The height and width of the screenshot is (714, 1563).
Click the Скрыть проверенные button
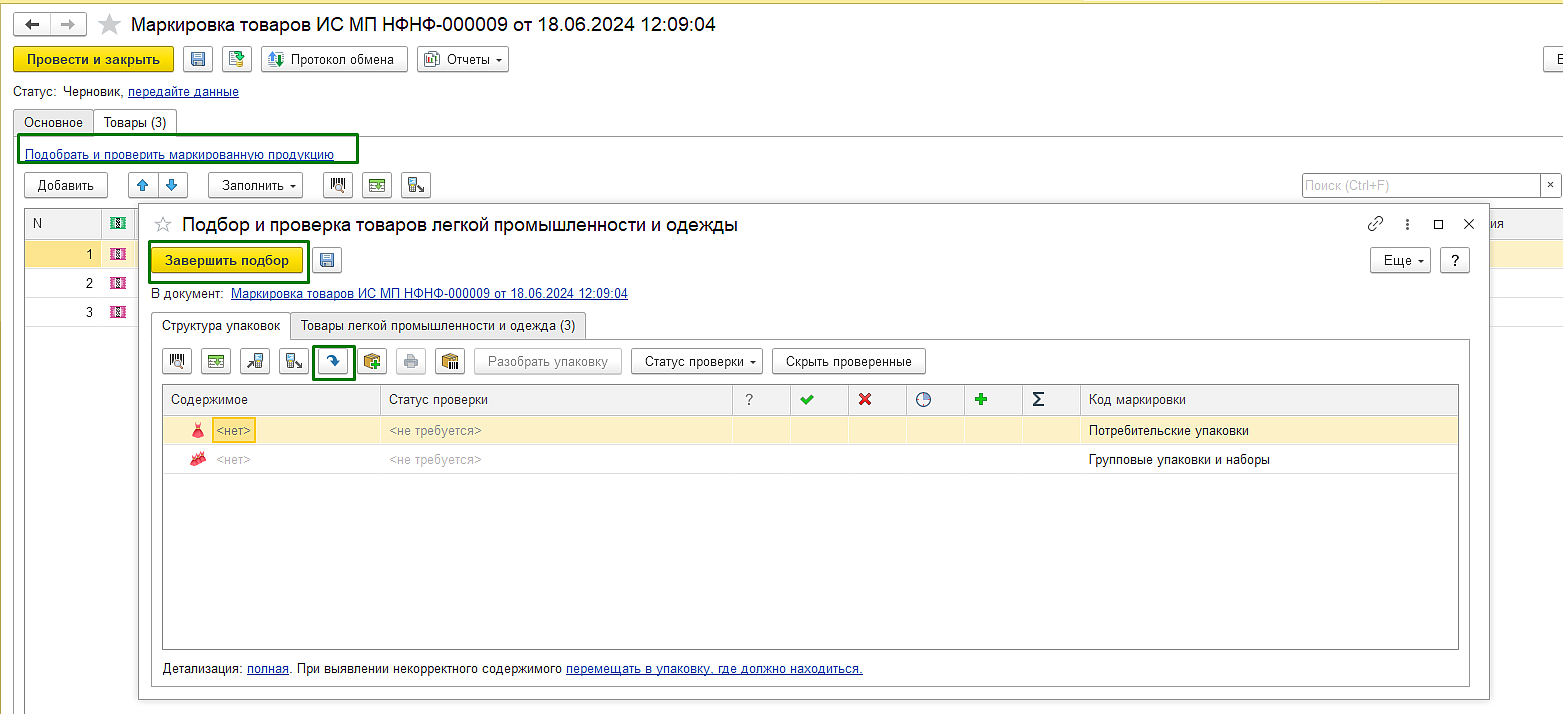point(849,361)
